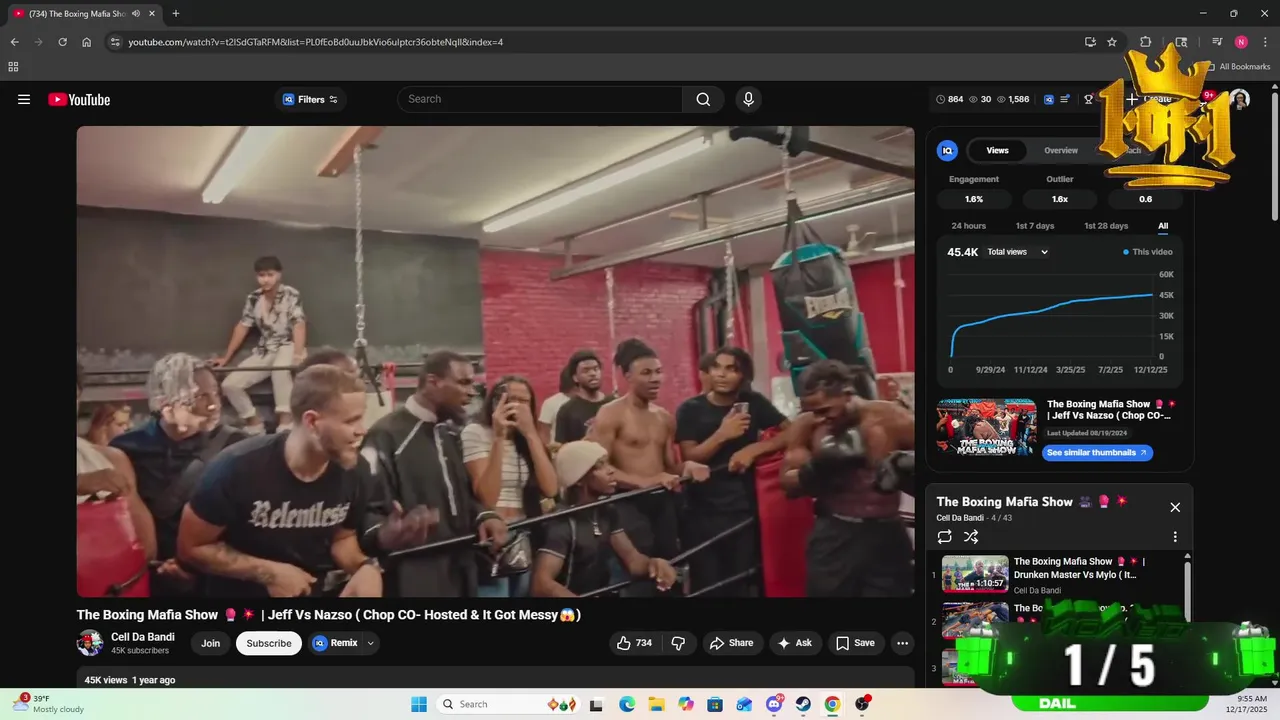Mute the tab via speaker icon
Viewport: 1280px width, 720px height.
(x=136, y=13)
